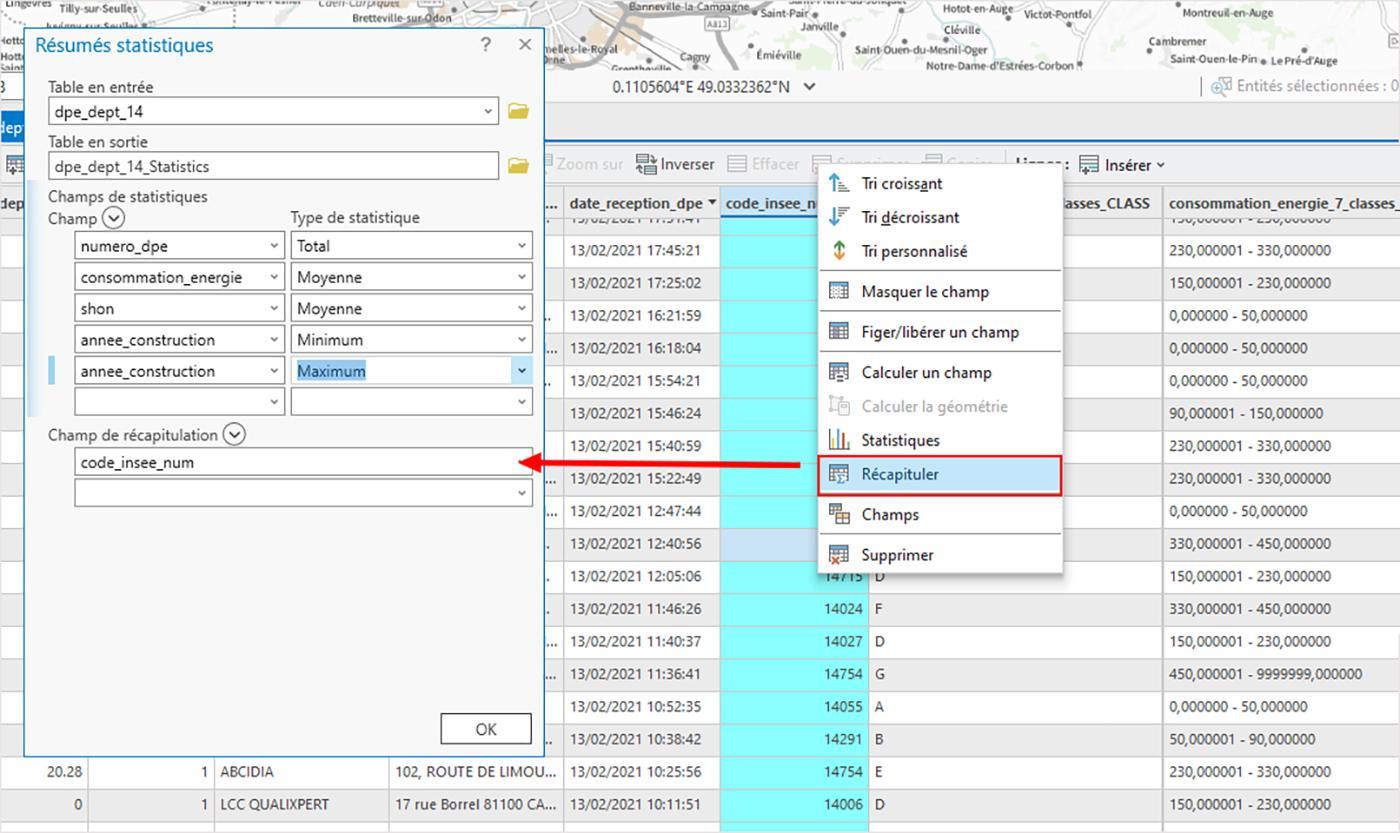Click code cell 14055
Image resolution: width=1400 pixels, height=833 pixels.
[x=794, y=707]
